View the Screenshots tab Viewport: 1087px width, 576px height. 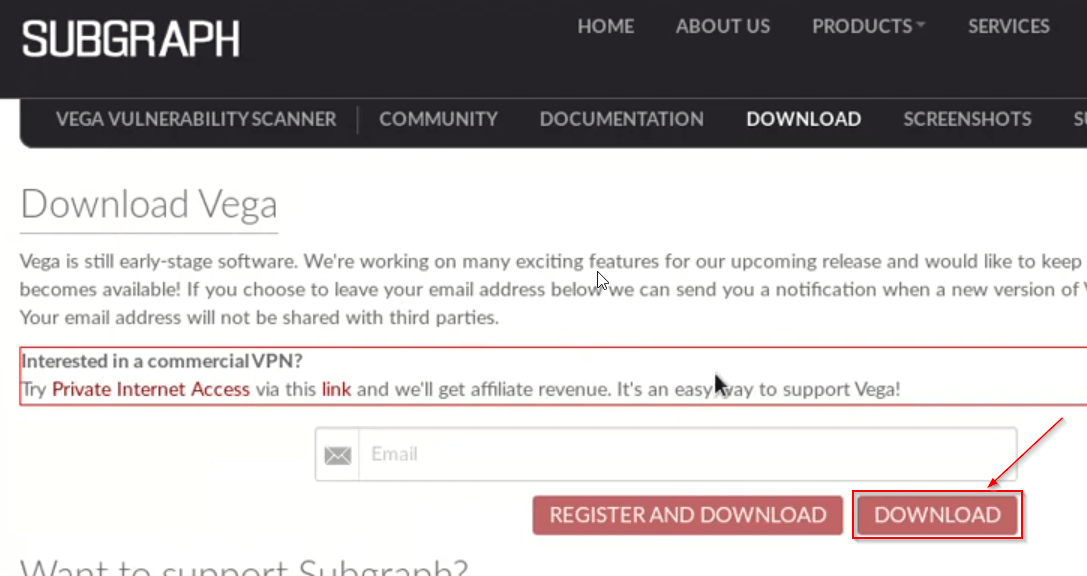[967, 119]
